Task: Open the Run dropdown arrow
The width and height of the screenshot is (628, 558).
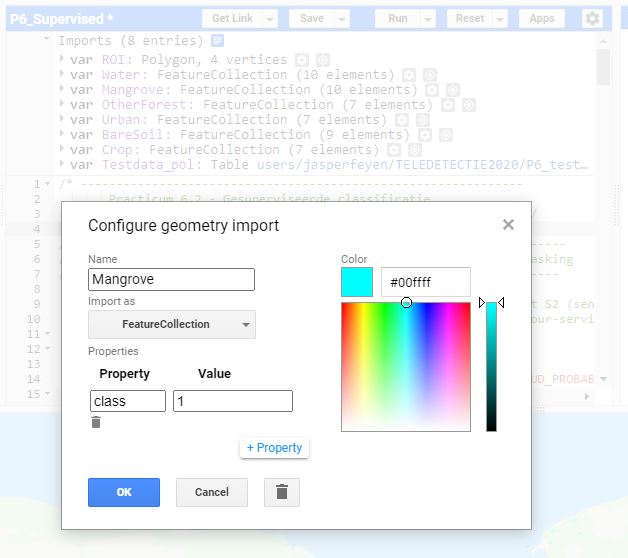Action: point(428,19)
